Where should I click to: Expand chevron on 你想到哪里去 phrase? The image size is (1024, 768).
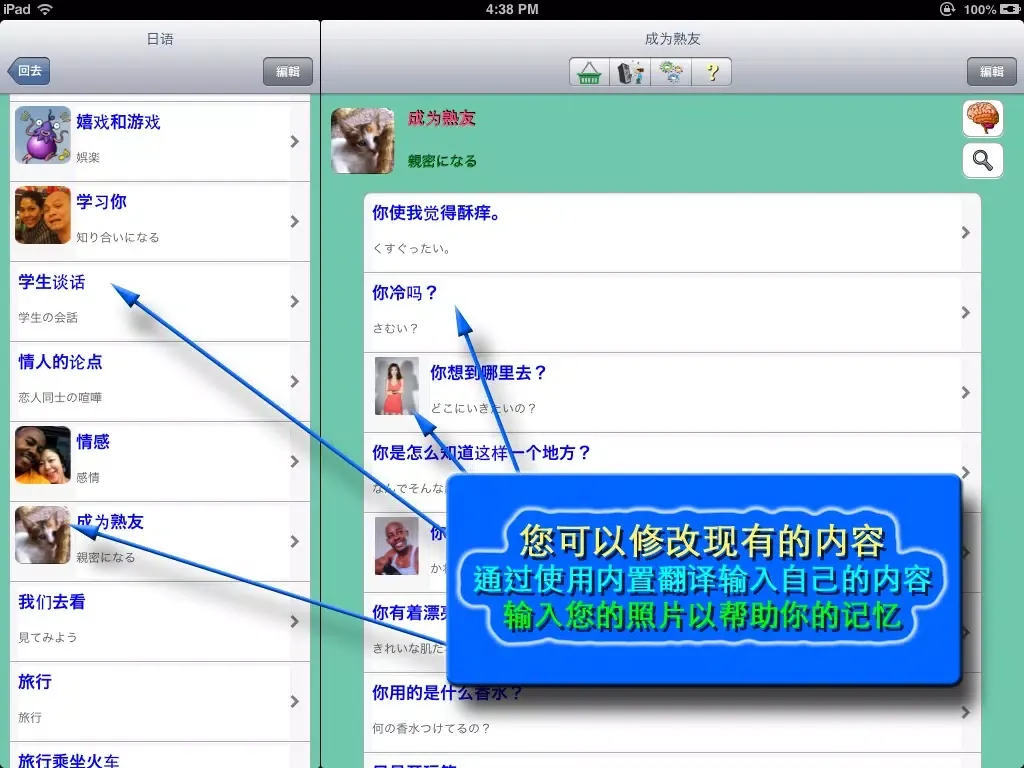(x=966, y=392)
